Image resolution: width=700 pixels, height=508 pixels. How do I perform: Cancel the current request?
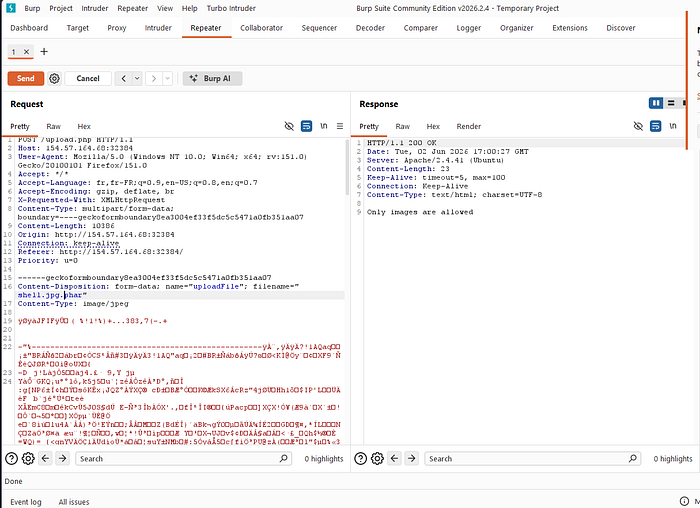tap(88, 79)
